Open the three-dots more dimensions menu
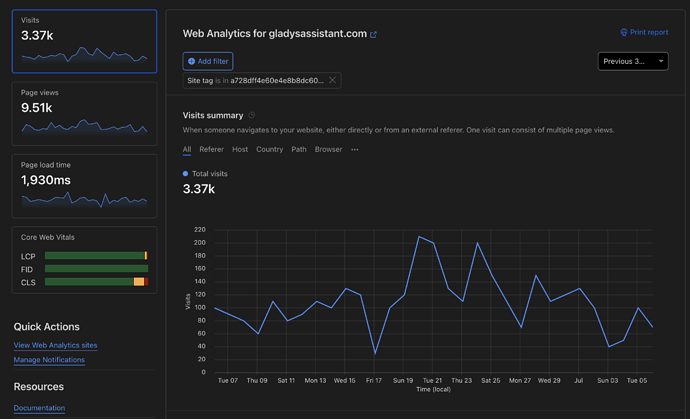The width and height of the screenshot is (690, 419). click(x=354, y=150)
